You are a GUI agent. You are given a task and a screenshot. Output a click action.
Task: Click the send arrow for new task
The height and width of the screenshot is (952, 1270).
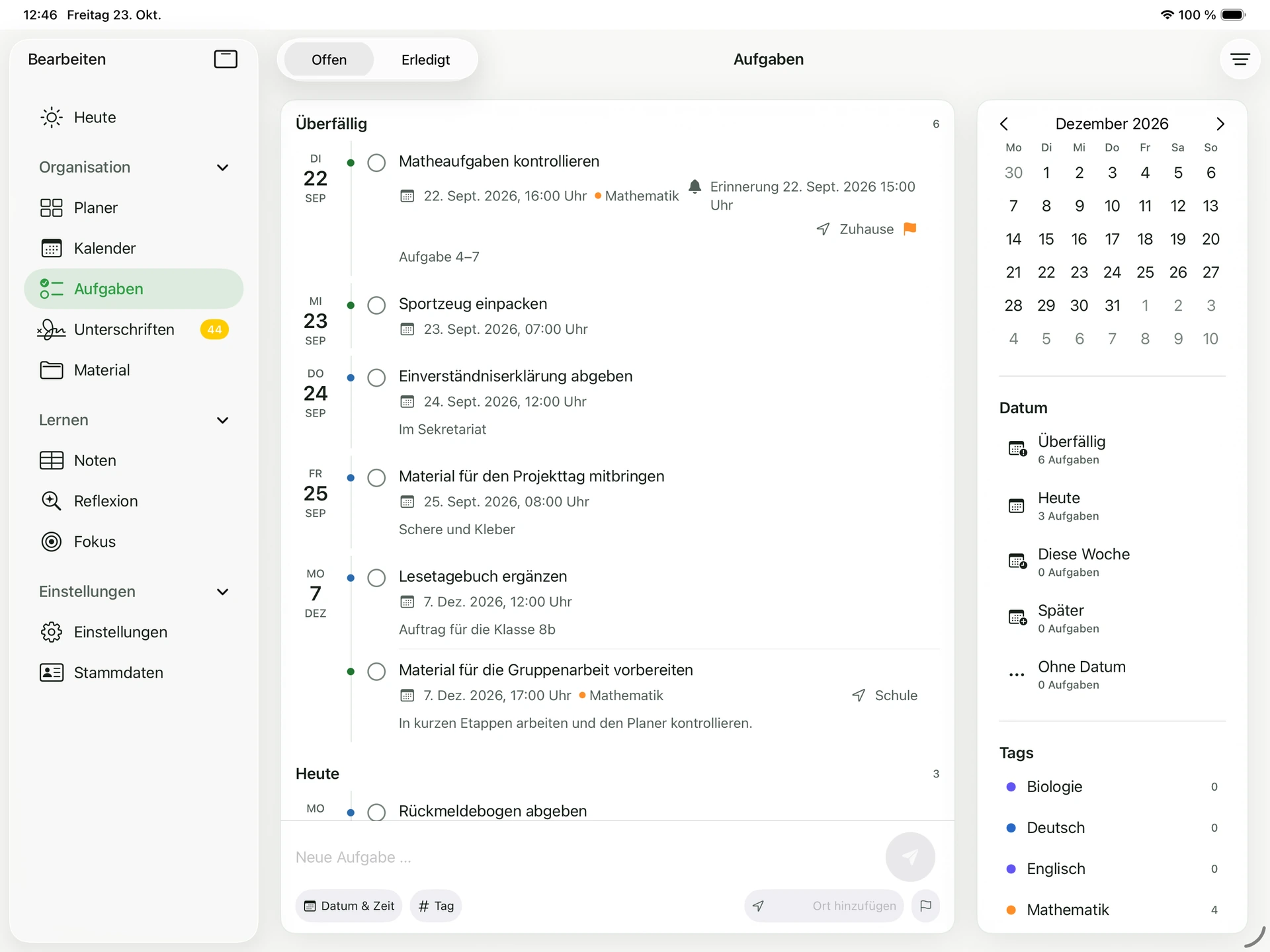(910, 857)
